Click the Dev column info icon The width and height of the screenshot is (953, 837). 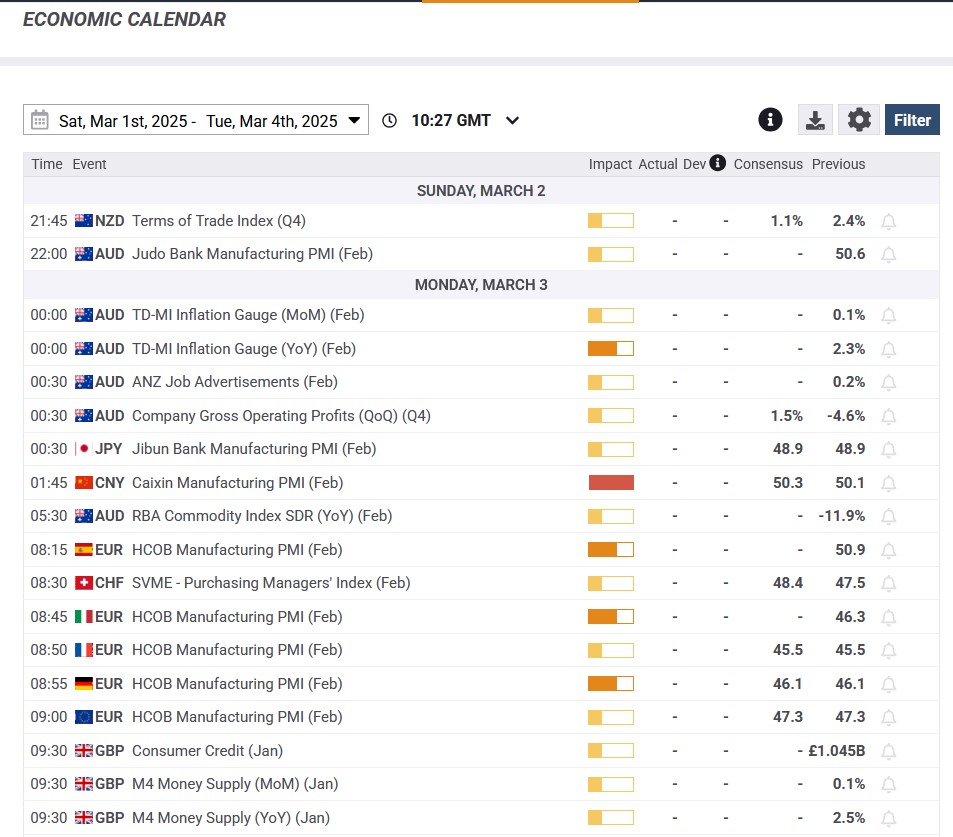pos(717,163)
